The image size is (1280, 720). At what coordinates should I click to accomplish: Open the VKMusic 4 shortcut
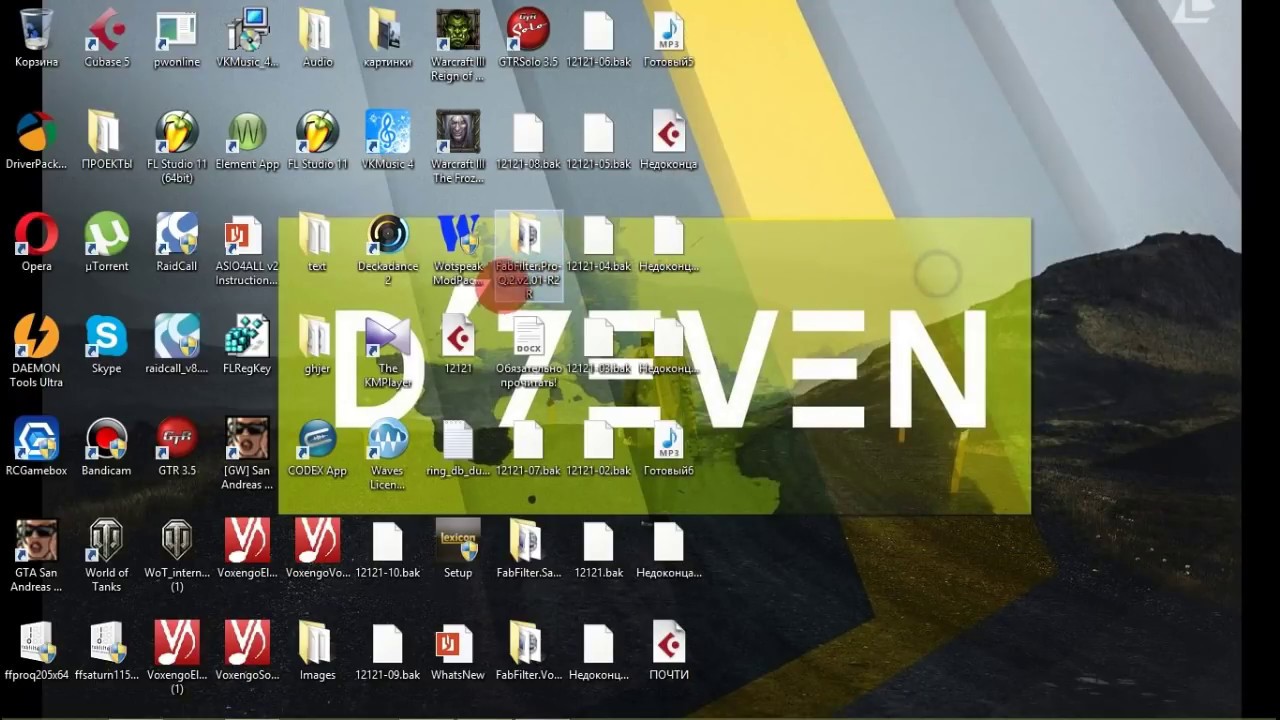(387, 140)
